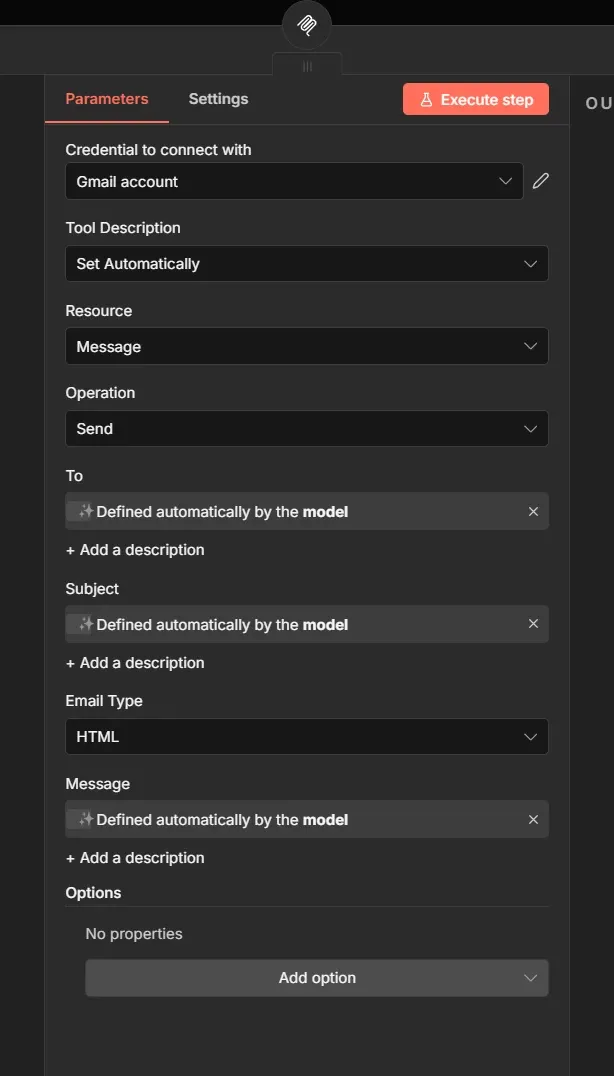Click the flask icon inside Execute step

(x=427, y=99)
